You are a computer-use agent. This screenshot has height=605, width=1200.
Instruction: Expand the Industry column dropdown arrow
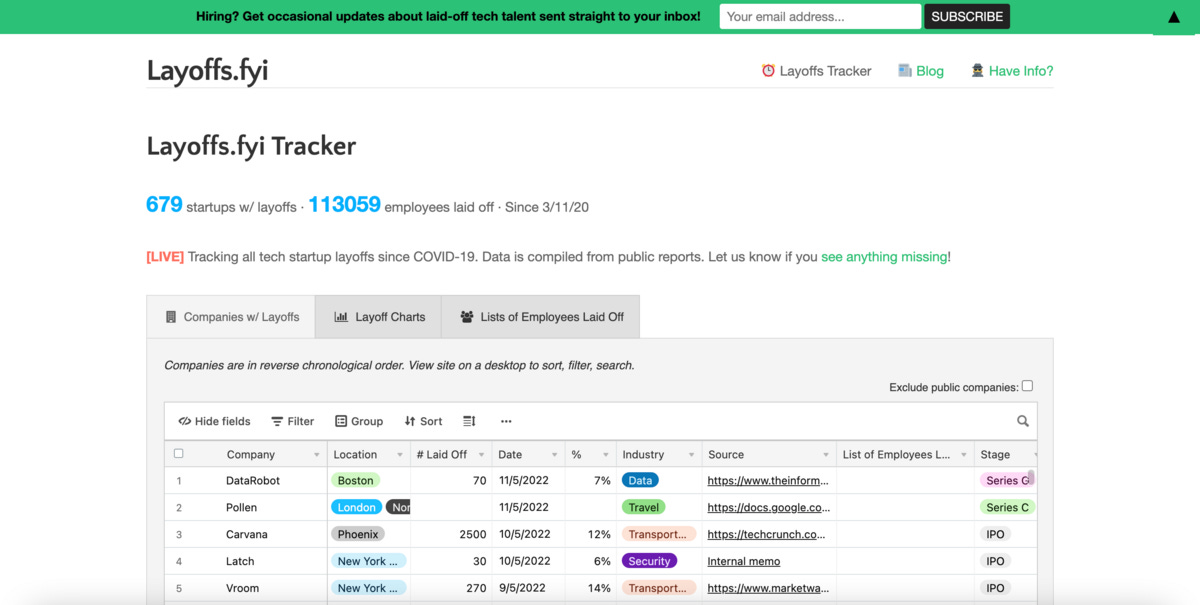click(x=692, y=455)
